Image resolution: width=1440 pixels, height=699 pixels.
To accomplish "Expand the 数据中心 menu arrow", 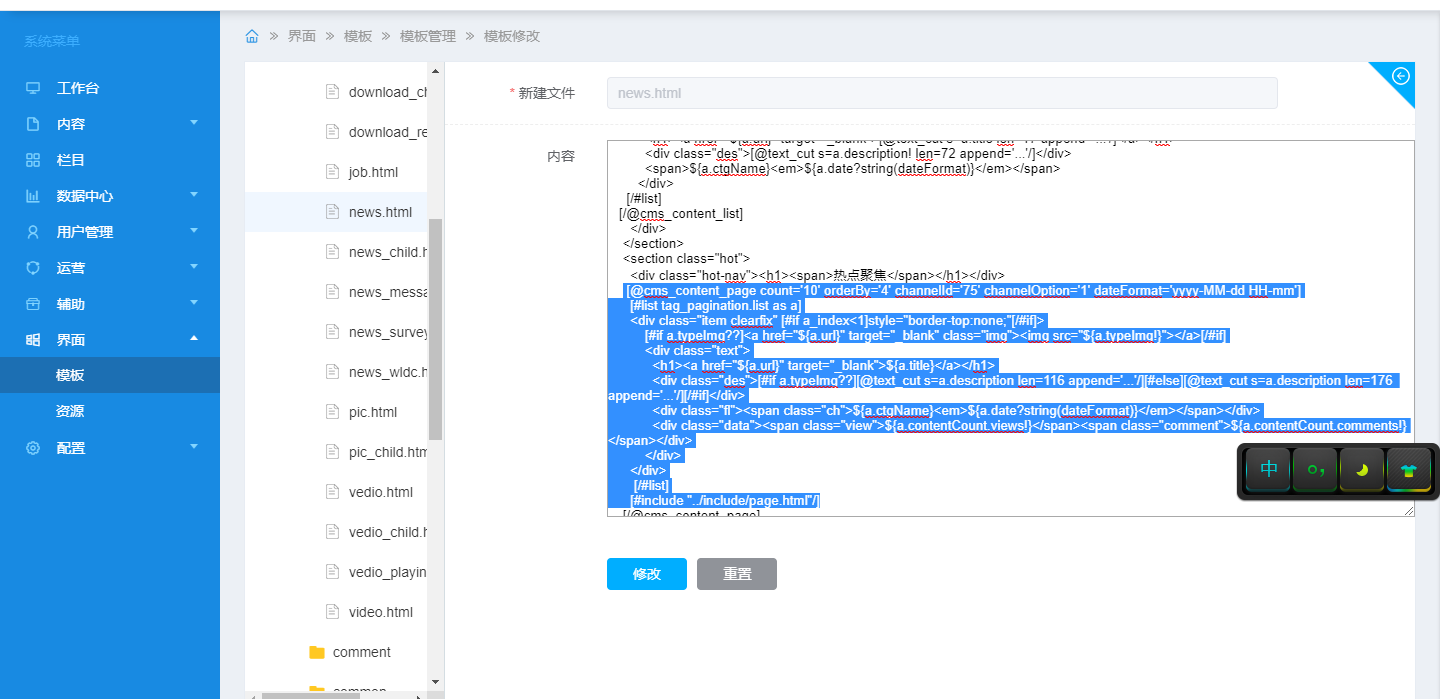I will pyautogui.click(x=194, y=194).
